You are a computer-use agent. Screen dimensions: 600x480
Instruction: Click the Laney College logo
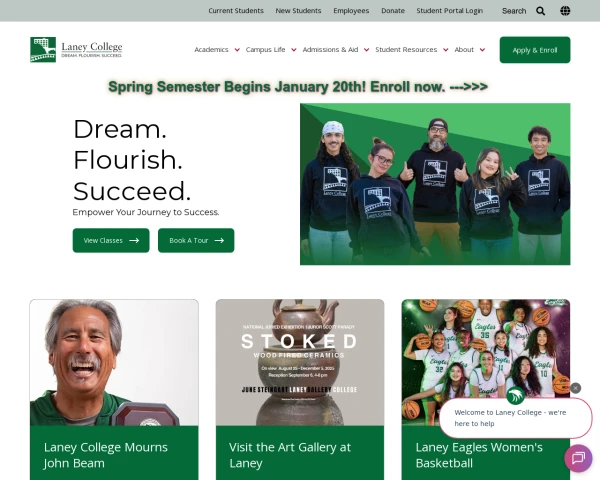pos(76,50)
